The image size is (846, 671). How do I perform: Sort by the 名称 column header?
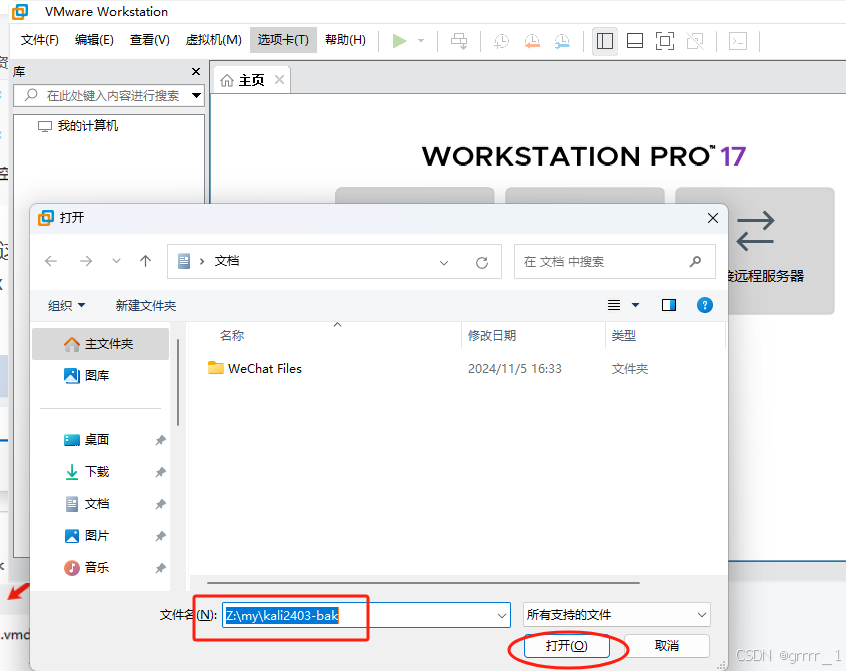pos(232,336)
